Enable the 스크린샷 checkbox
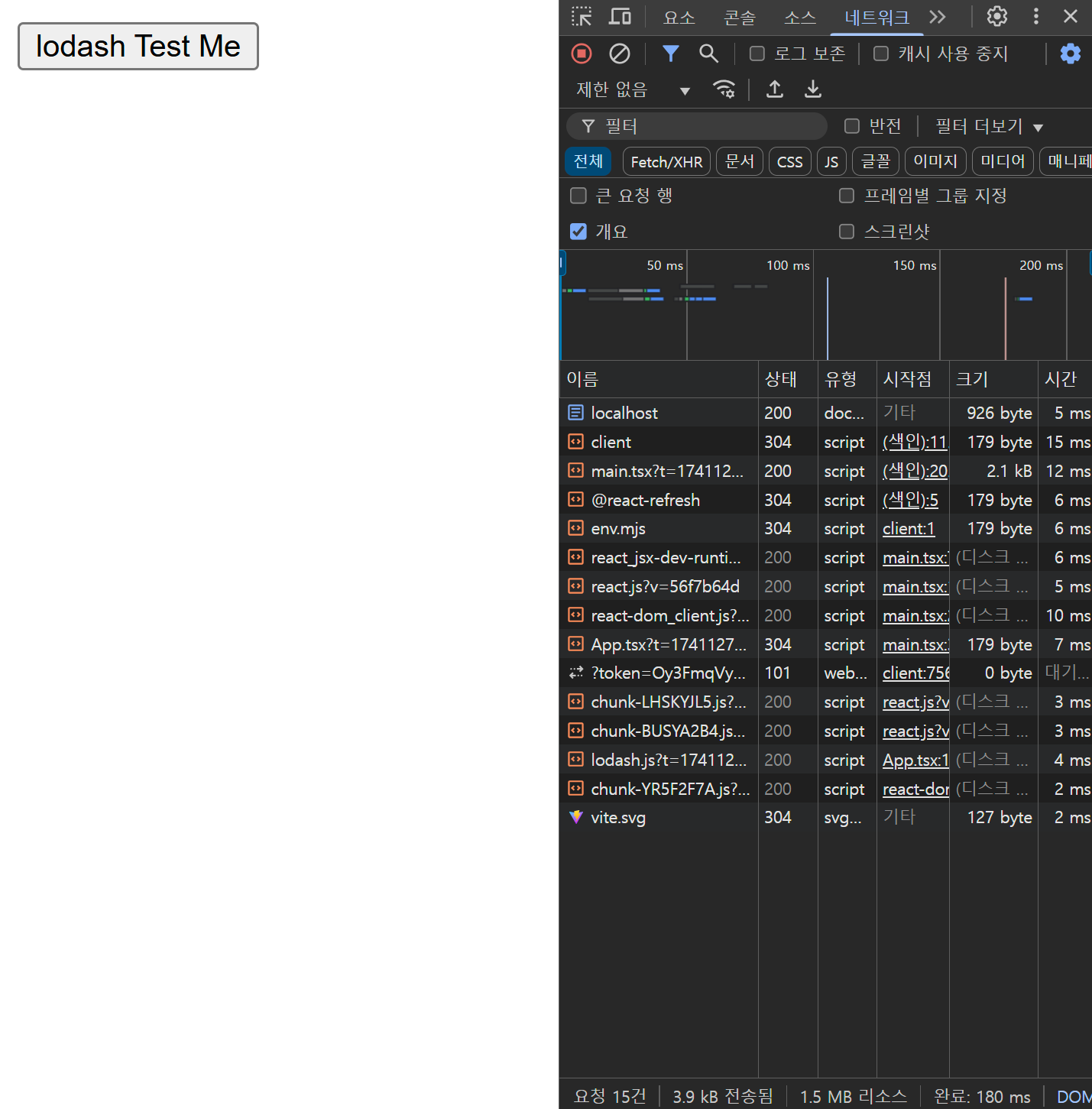 coord(847,232)
